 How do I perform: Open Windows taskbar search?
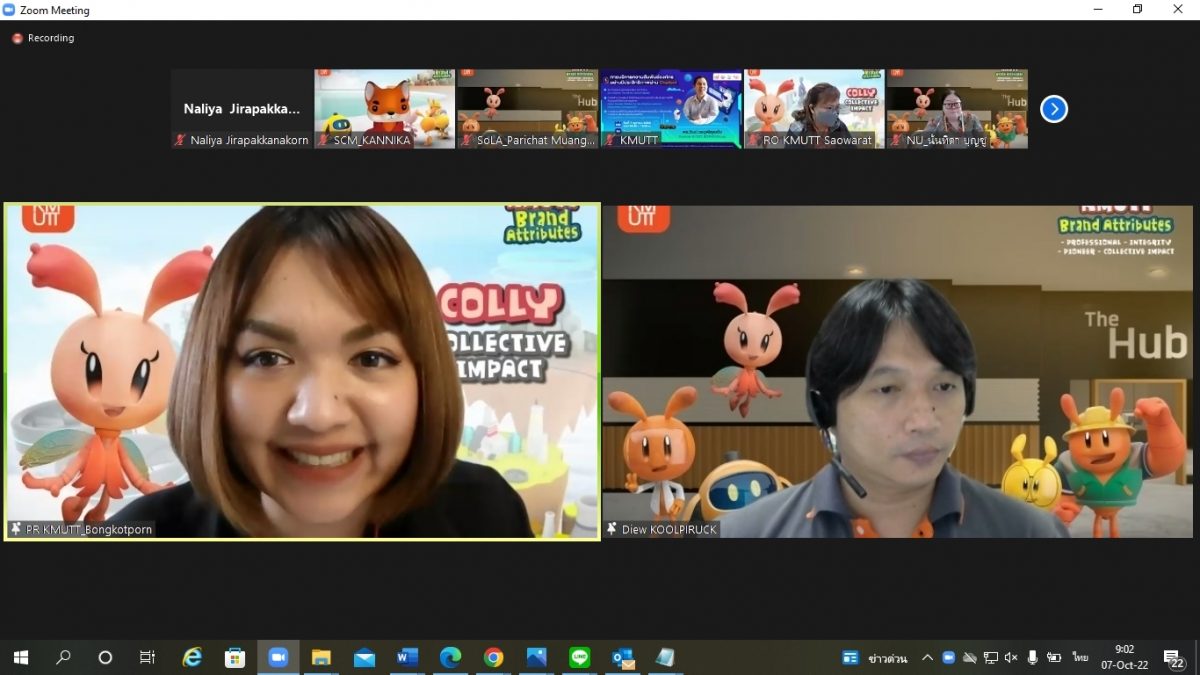(63, 657)
